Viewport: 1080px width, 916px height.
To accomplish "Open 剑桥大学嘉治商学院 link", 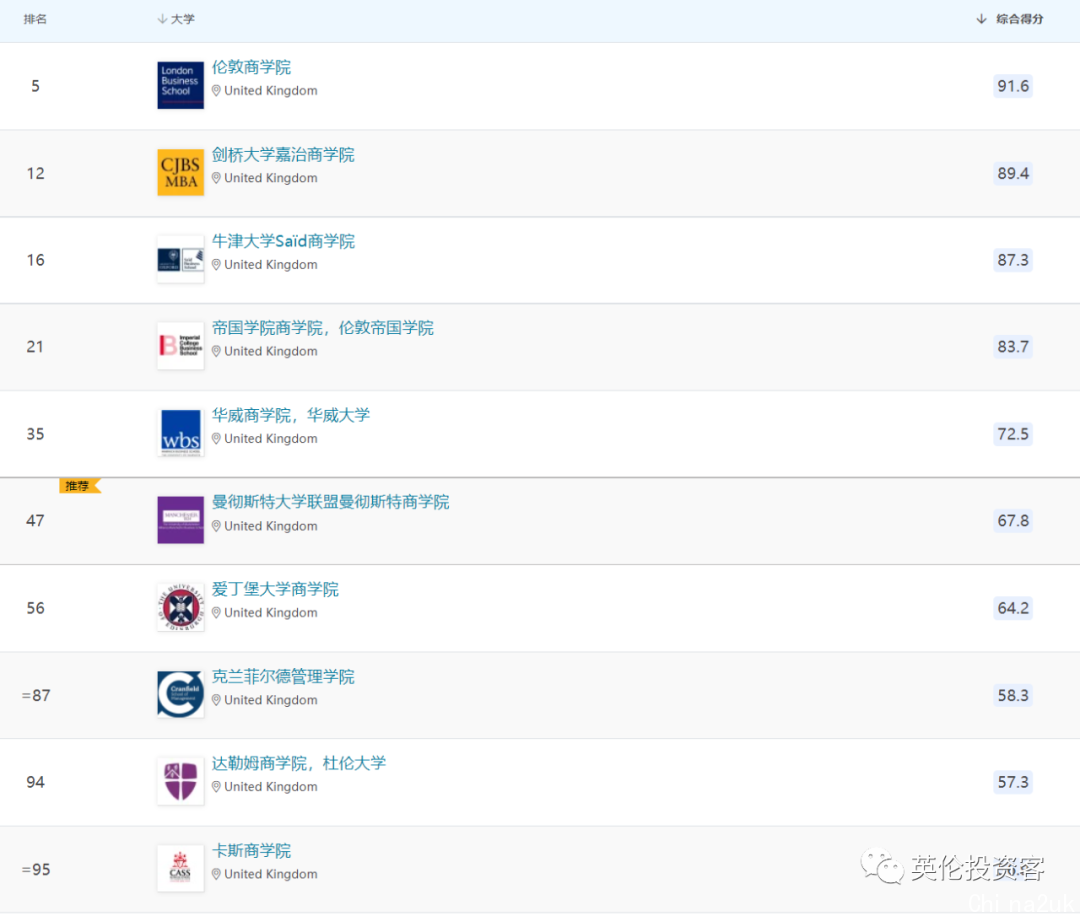I will (x=283, y=155).
